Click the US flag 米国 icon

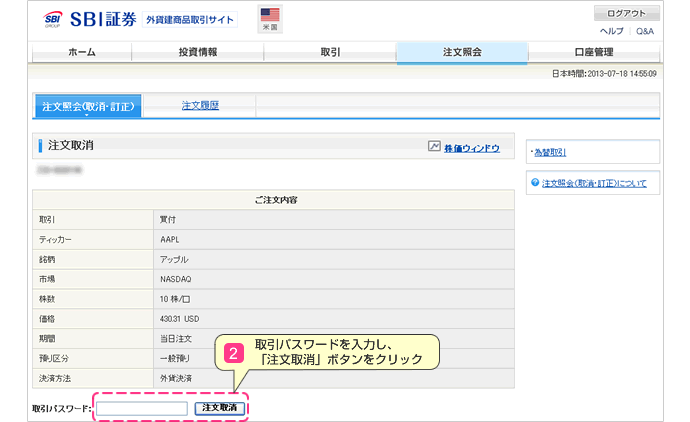(270, 18)
